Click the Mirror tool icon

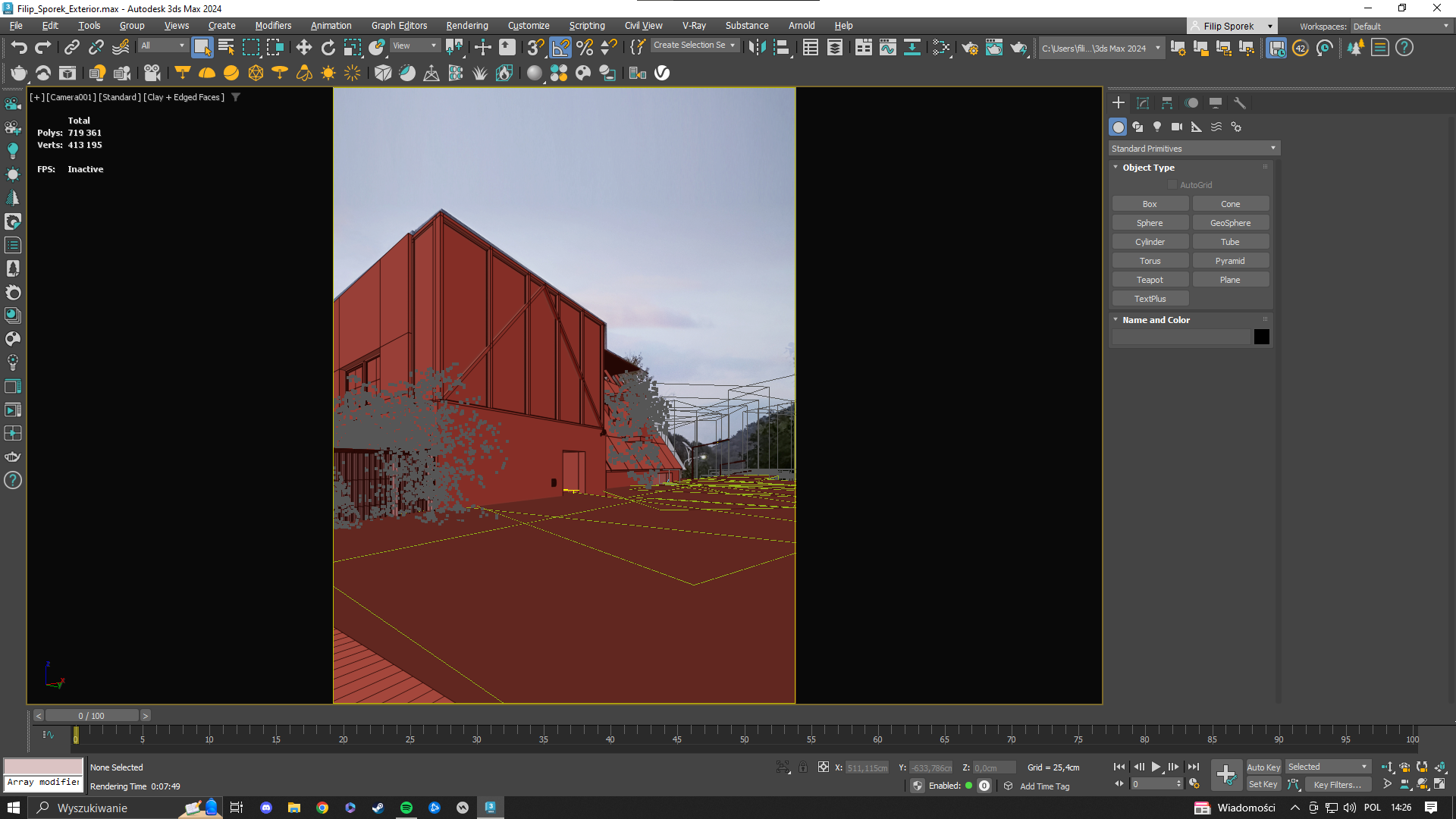[756, 48]
